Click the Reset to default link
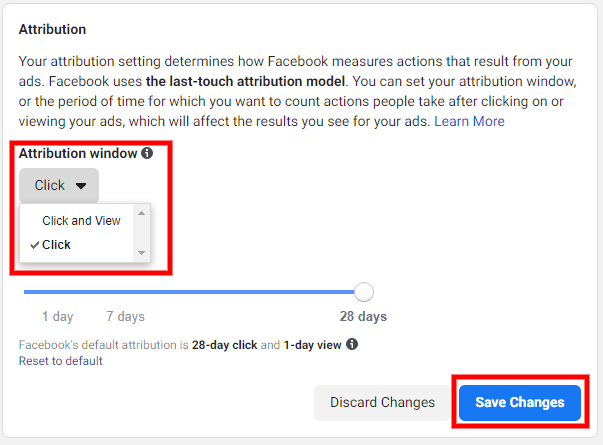Image resolution: width=603 pixels, height=445 pixels. (60, 361)
